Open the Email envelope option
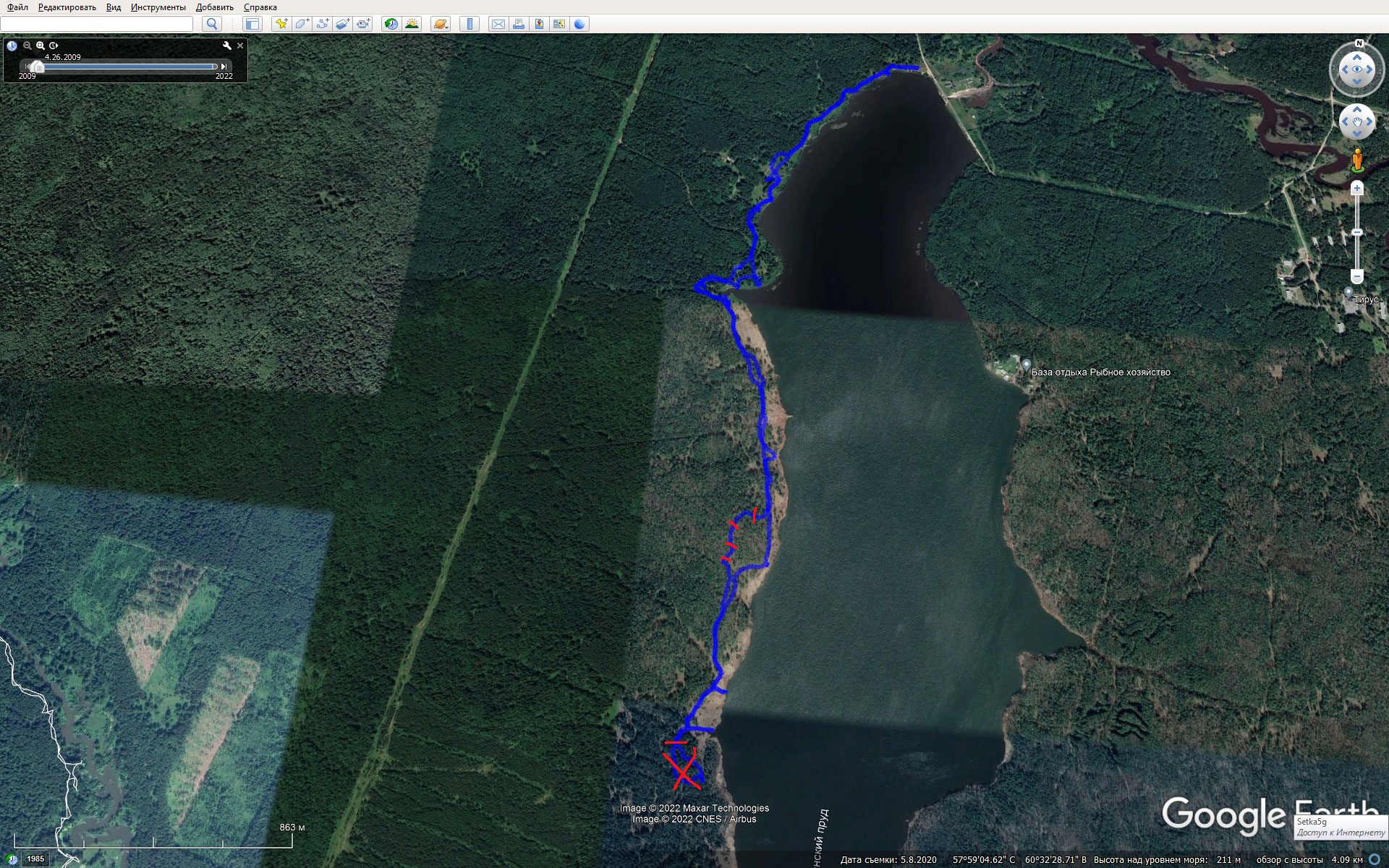The height and width of the screenshot is (868, 1389). pyautogui.click(x=498, y=24)
